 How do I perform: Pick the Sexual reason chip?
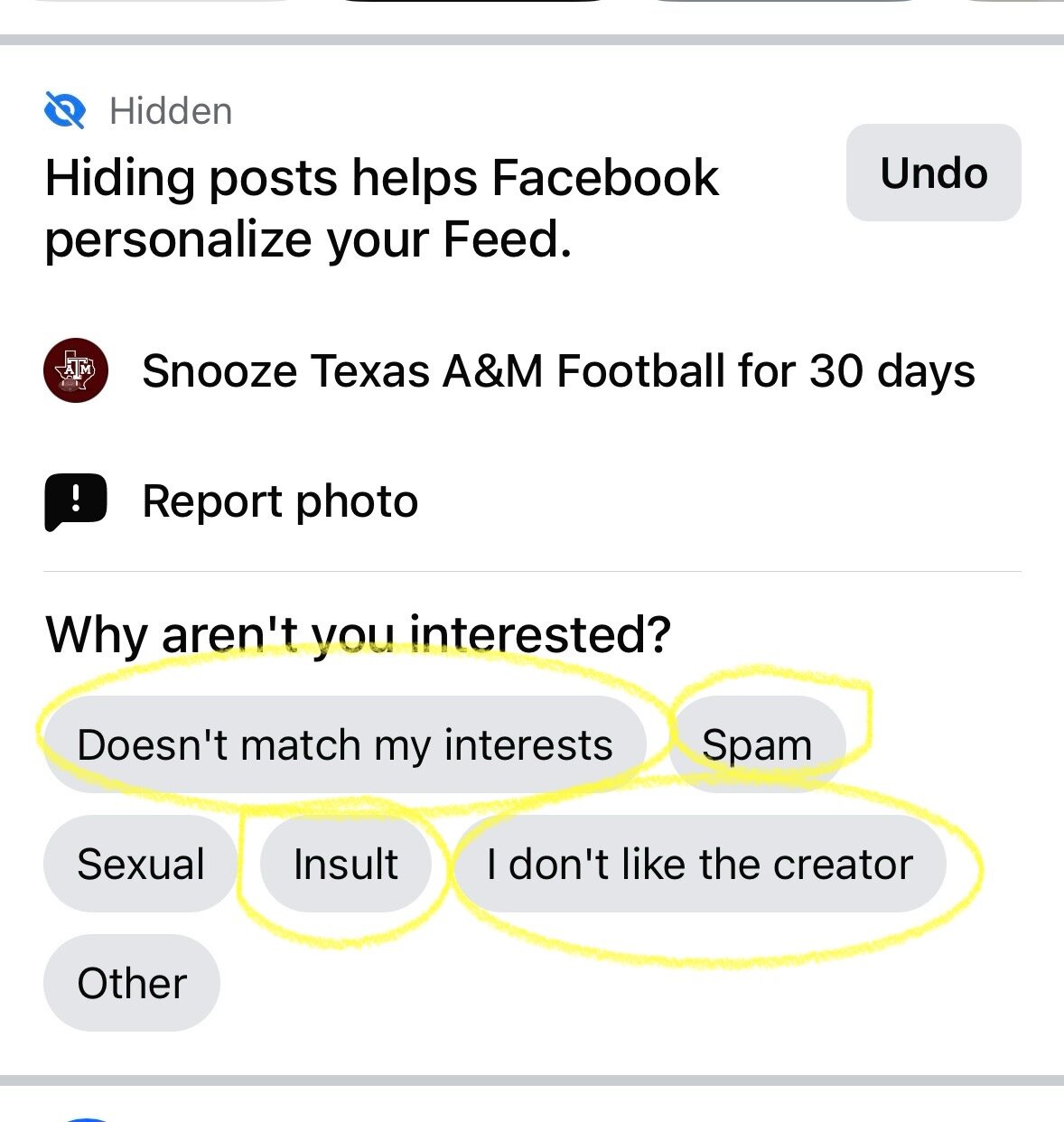tap(141, 864)
